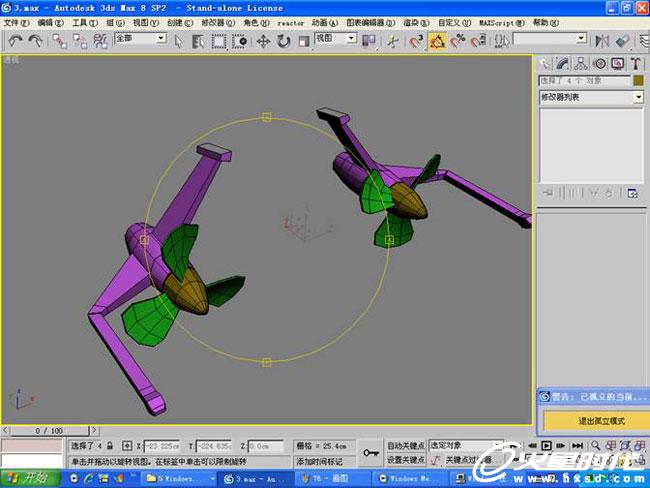Open the 渲染 menu
The width and height of the screenshot is (650, 488).
point(416,22)
